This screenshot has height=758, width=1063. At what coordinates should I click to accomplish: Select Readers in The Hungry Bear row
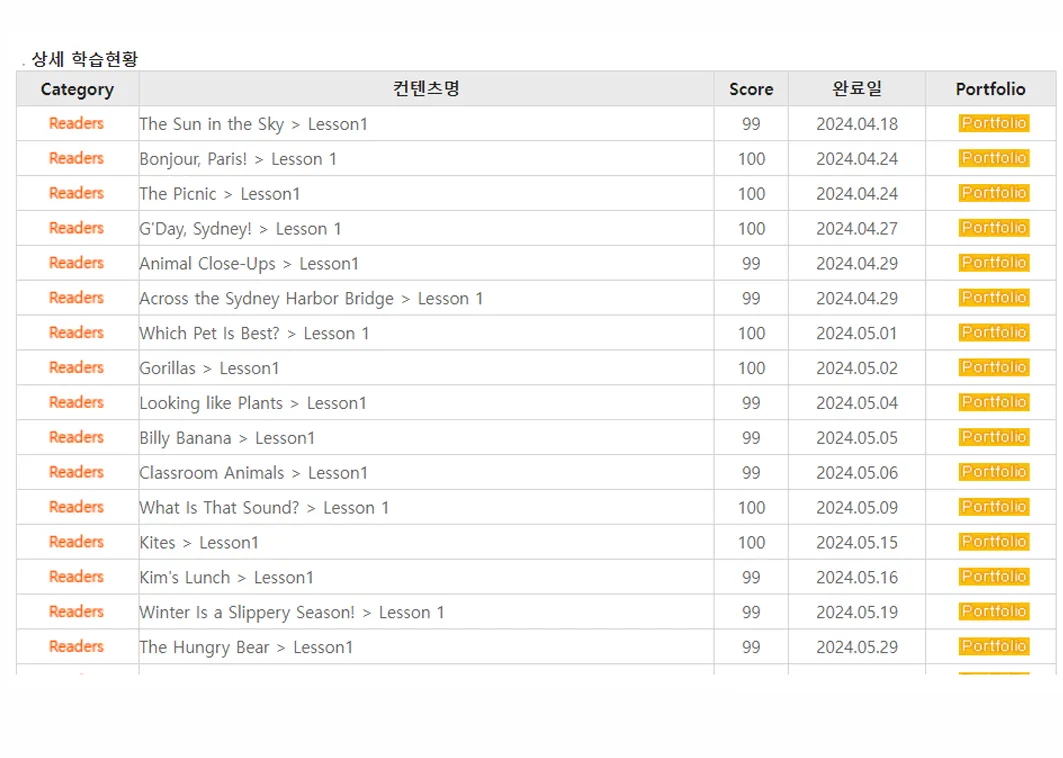click(x=76, y=647)
